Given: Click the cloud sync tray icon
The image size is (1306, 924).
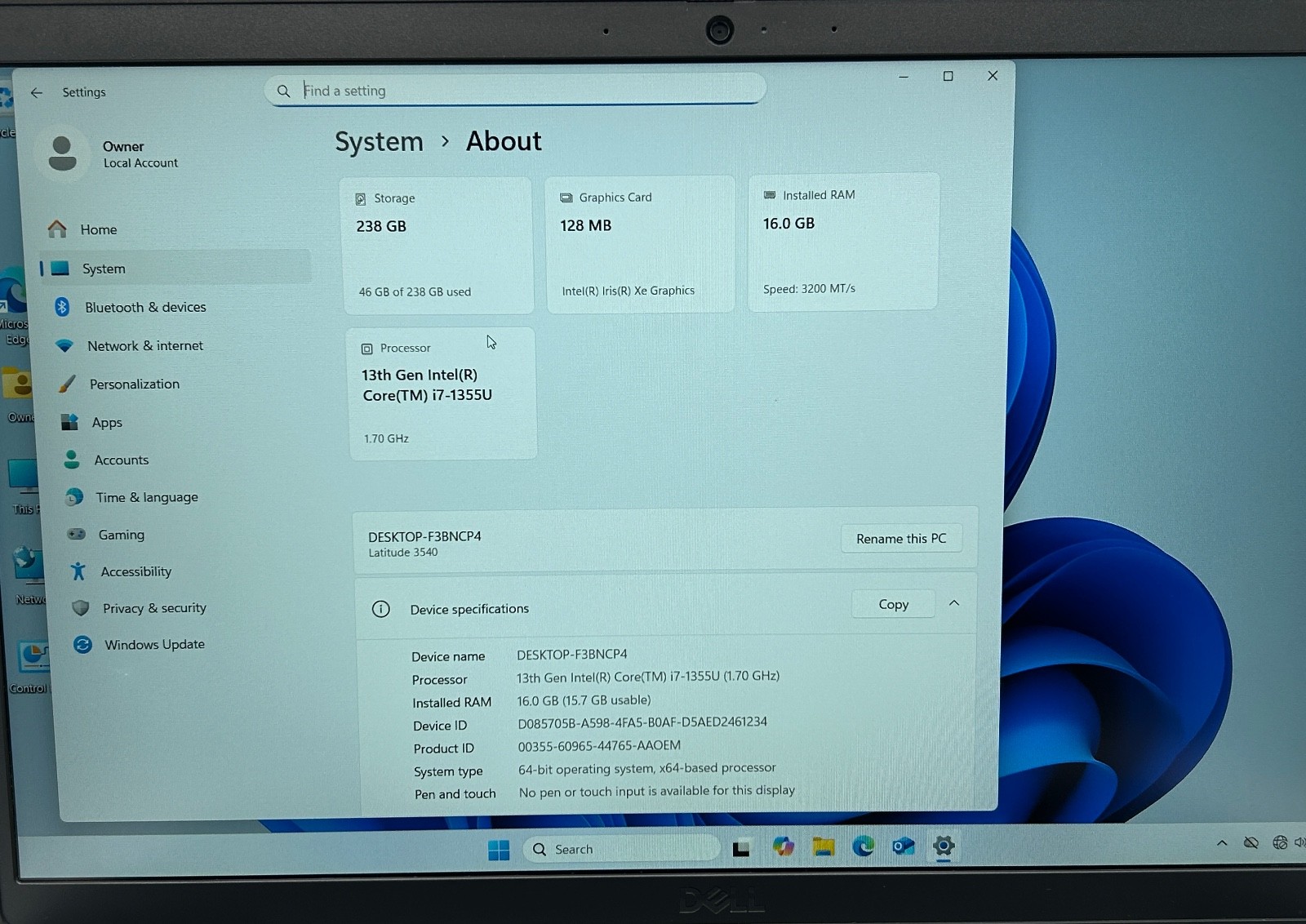Looking at the screenshot, I should pos(1250,842).
